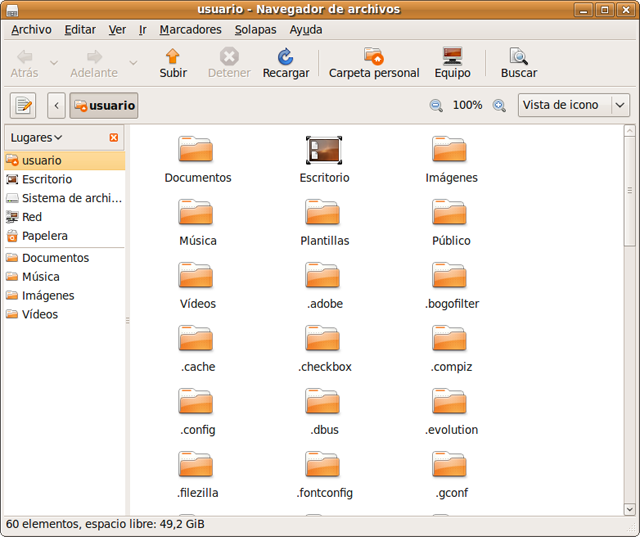
Task: Zoom in using the plus magnifier icon
Action: (499, 105)
